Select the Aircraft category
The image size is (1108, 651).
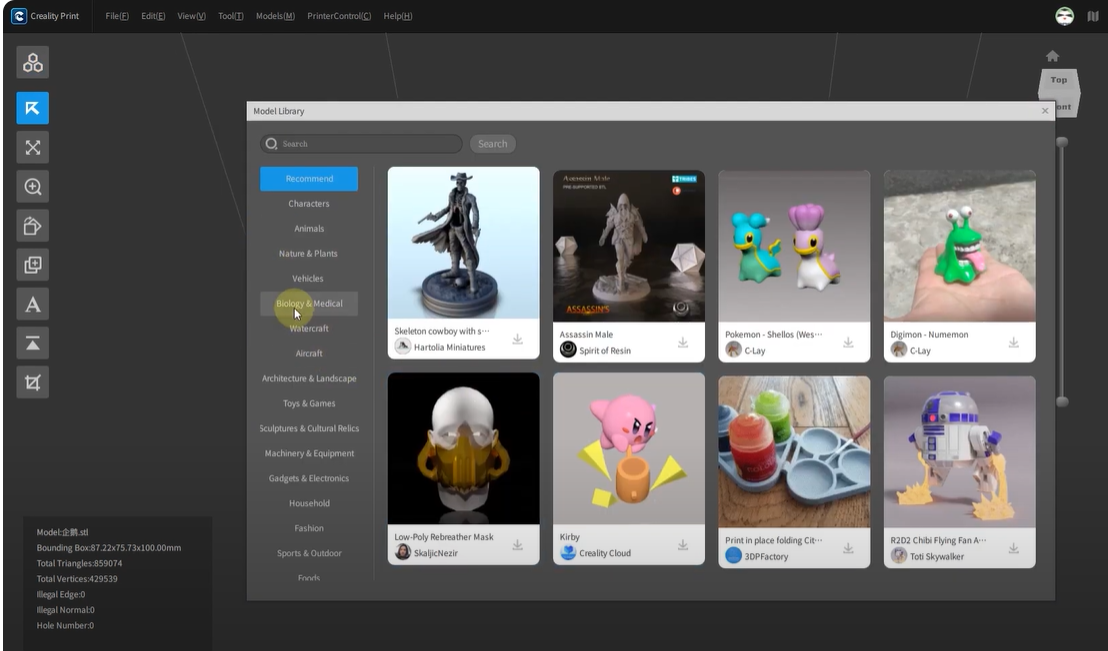pyautogui.click(x=309, y=353)
